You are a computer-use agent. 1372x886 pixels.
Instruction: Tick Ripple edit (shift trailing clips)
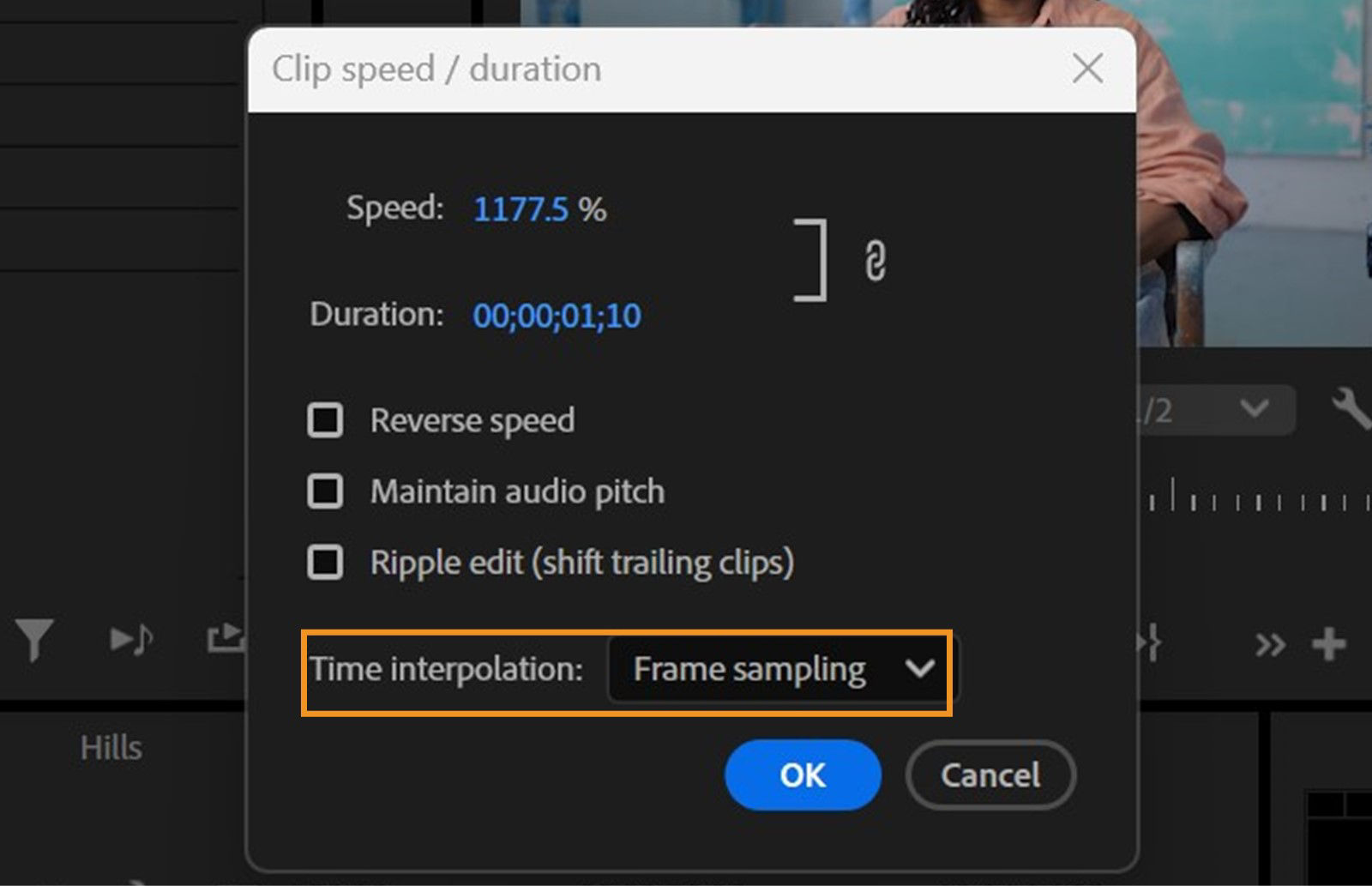pyautogui.click(x=325, y=563)
